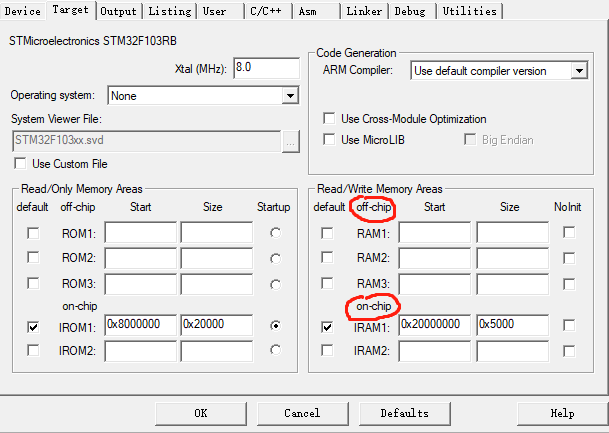Enable NoInit for RAM2

tap(569, 258)
